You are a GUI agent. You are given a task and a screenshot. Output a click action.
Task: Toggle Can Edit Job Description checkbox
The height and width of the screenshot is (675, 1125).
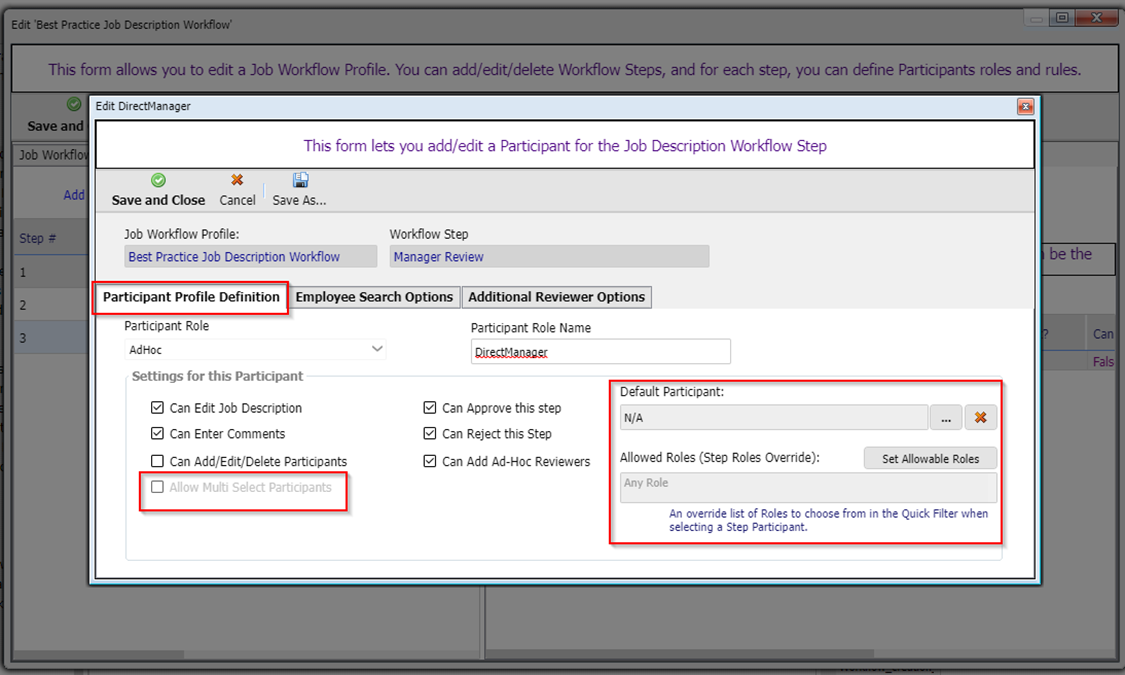[x=157, y=408]
